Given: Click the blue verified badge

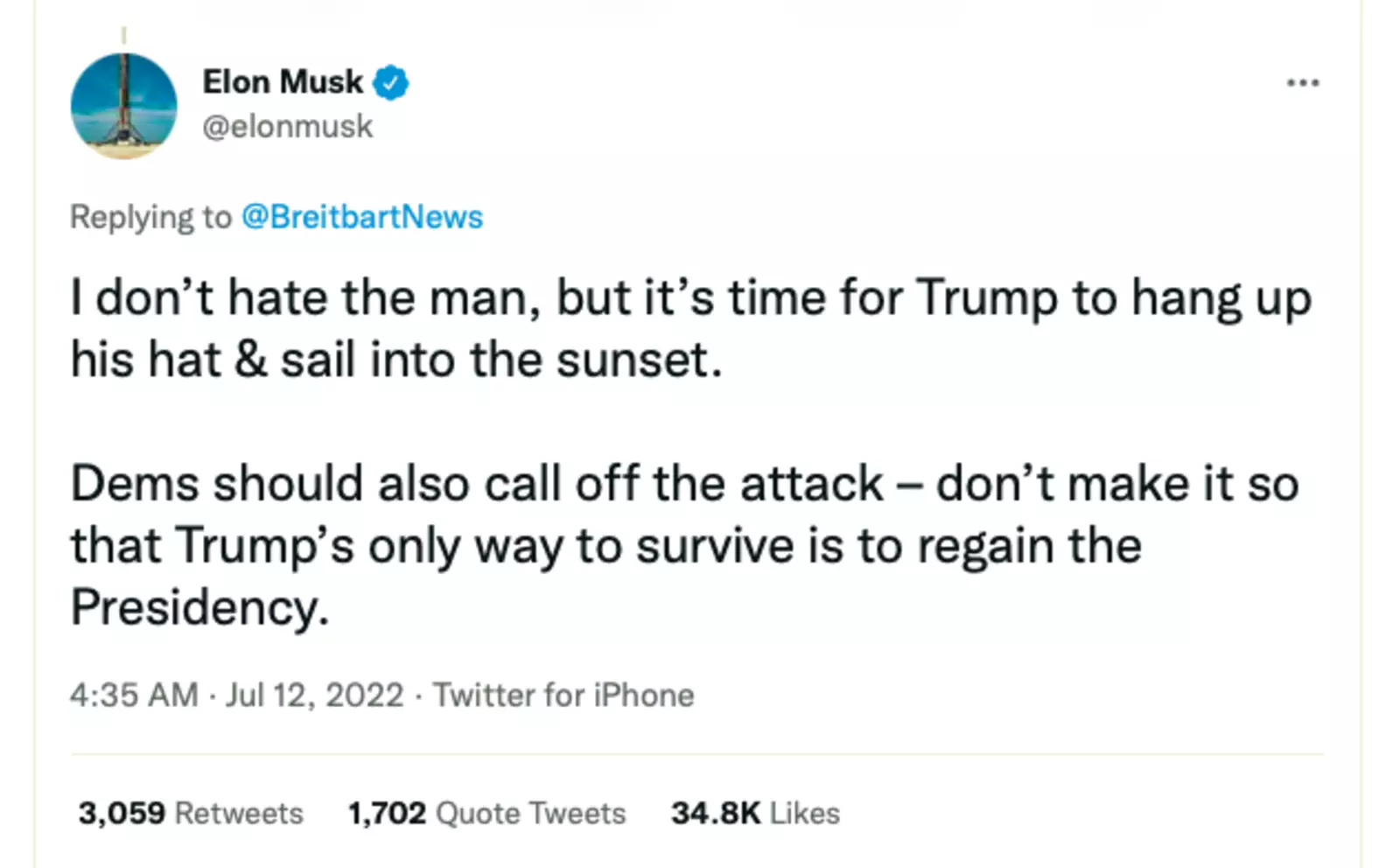Looking at the screenshot, I should [390, 83].
